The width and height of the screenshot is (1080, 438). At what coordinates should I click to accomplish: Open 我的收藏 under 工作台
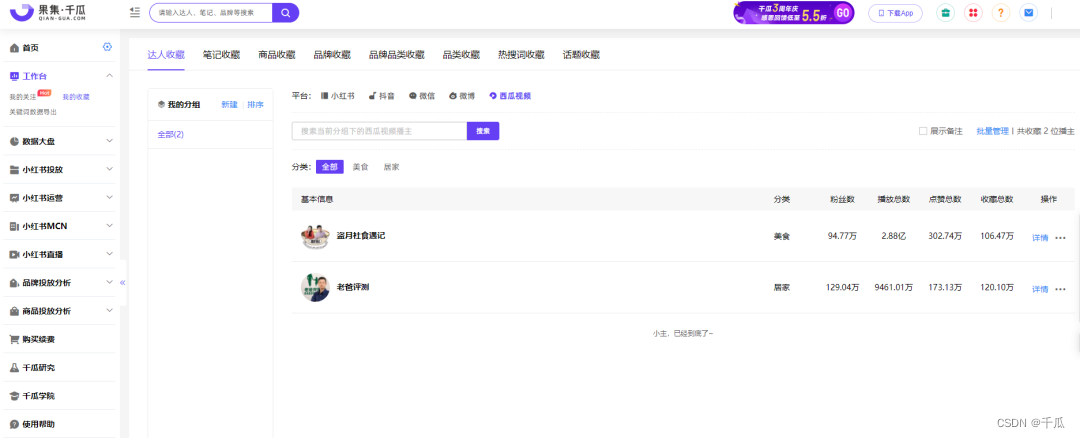tap(76, 97)
